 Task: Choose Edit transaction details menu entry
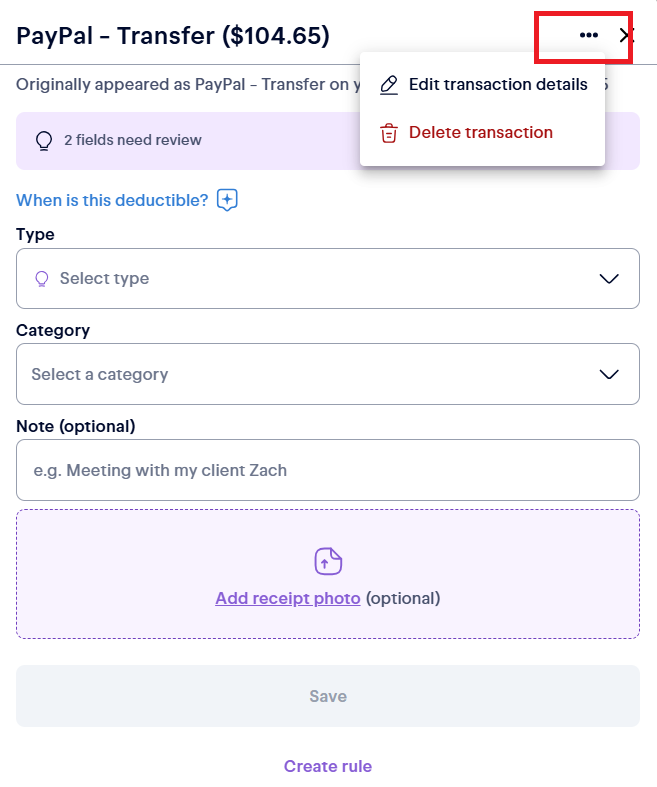pyautogui.click(x=482, y=85)
